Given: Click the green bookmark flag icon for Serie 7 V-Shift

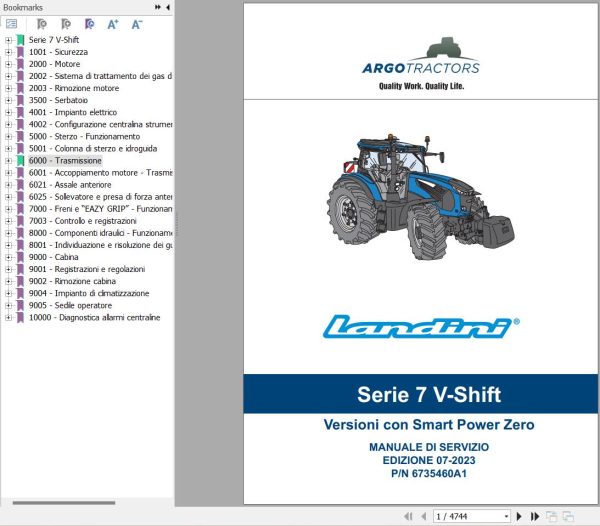Looking at the screenshot, I should pyautogui.click(x=20, y=40).
